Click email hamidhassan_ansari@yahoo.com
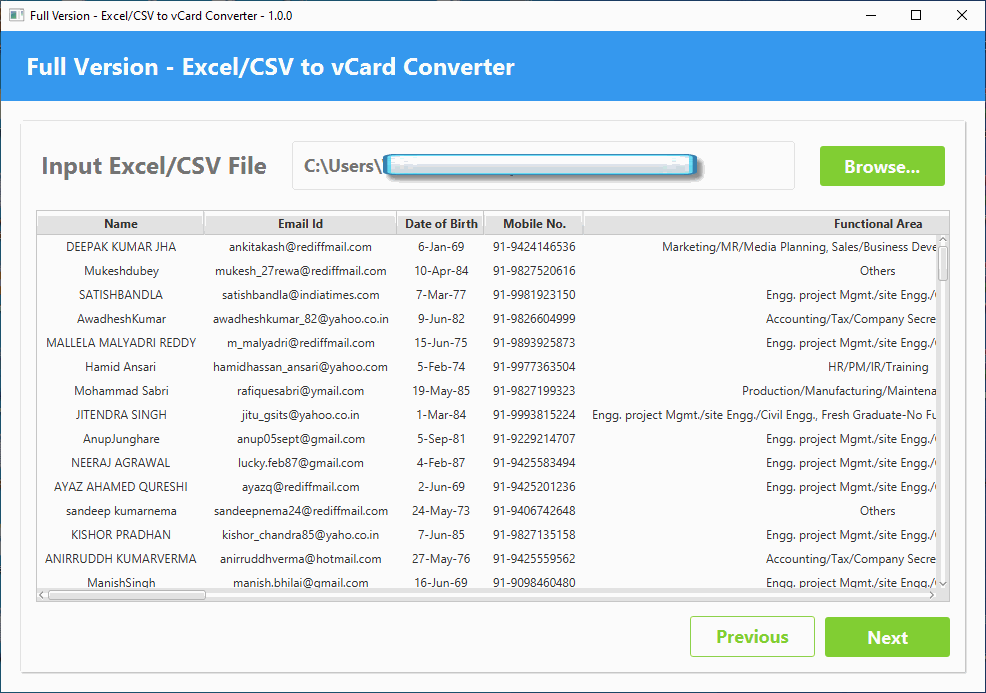Image resolution: width=986 pixels, height=693 pixels. tap(301, 367)
